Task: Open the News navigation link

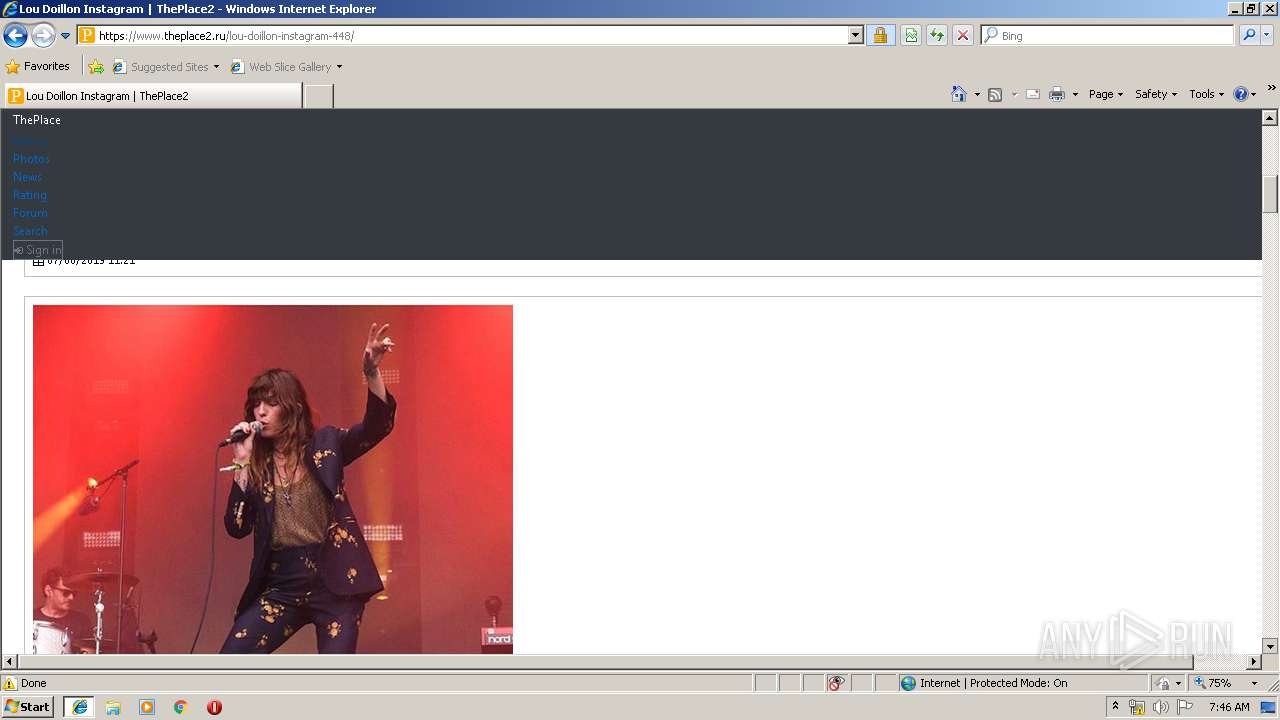Action: click(27, 177)
